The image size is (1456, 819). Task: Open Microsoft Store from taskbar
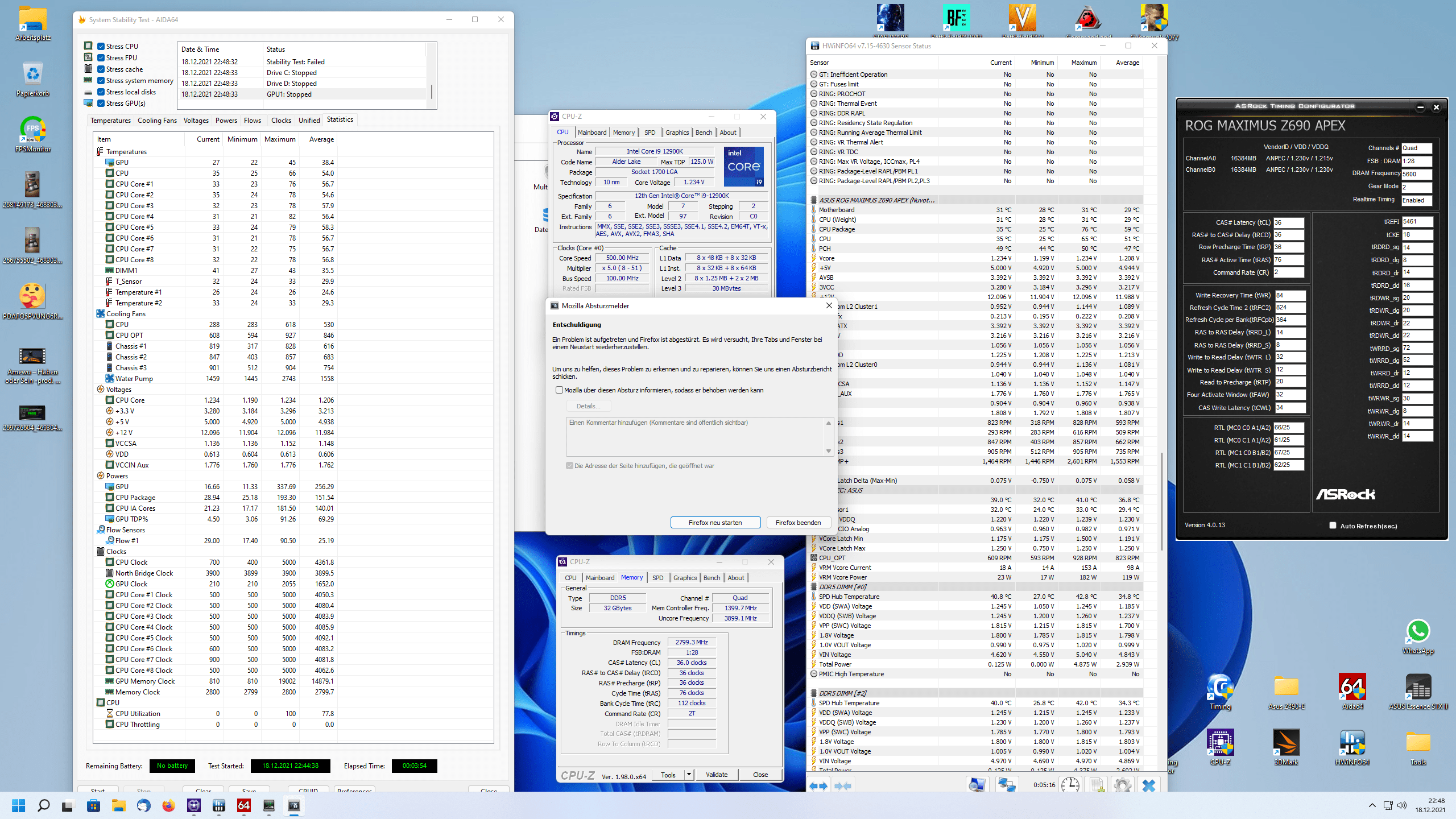[x=93, y=805]
